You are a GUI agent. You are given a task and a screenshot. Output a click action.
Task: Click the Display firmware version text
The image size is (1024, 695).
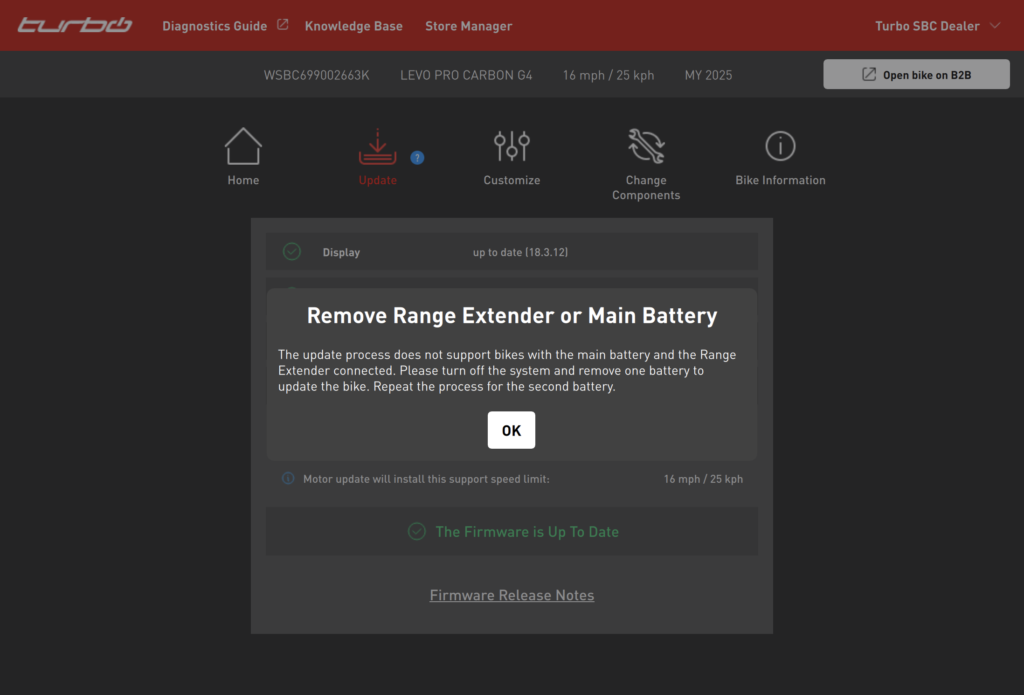click(x=520, y=252)
